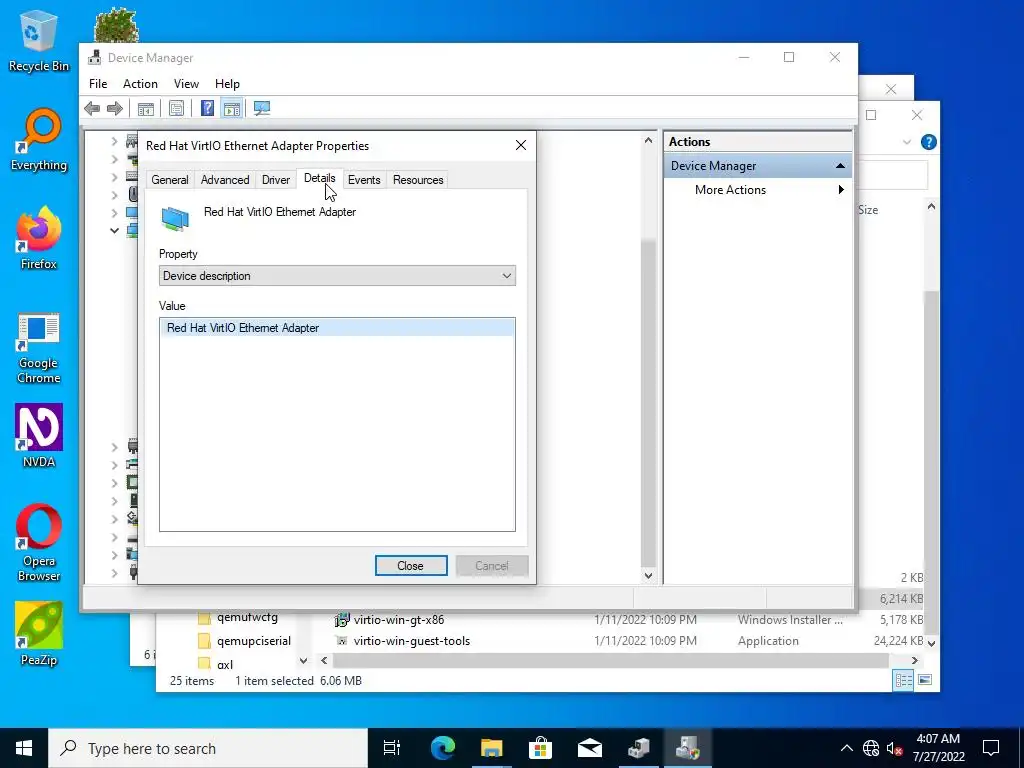The image size is (1024, 768).
Task: Open Microsoft Store from the taskbar
Action: (x=540, y=748)
